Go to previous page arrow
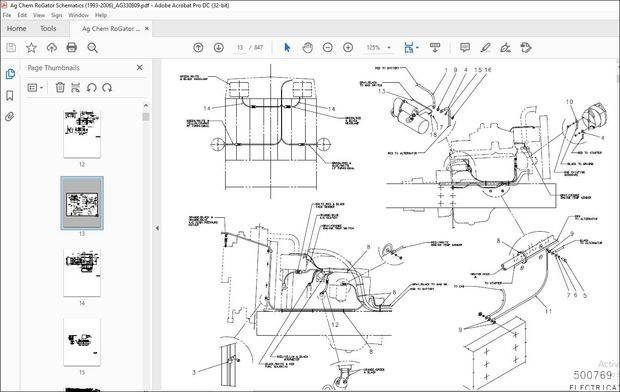 tap(198, 47)
